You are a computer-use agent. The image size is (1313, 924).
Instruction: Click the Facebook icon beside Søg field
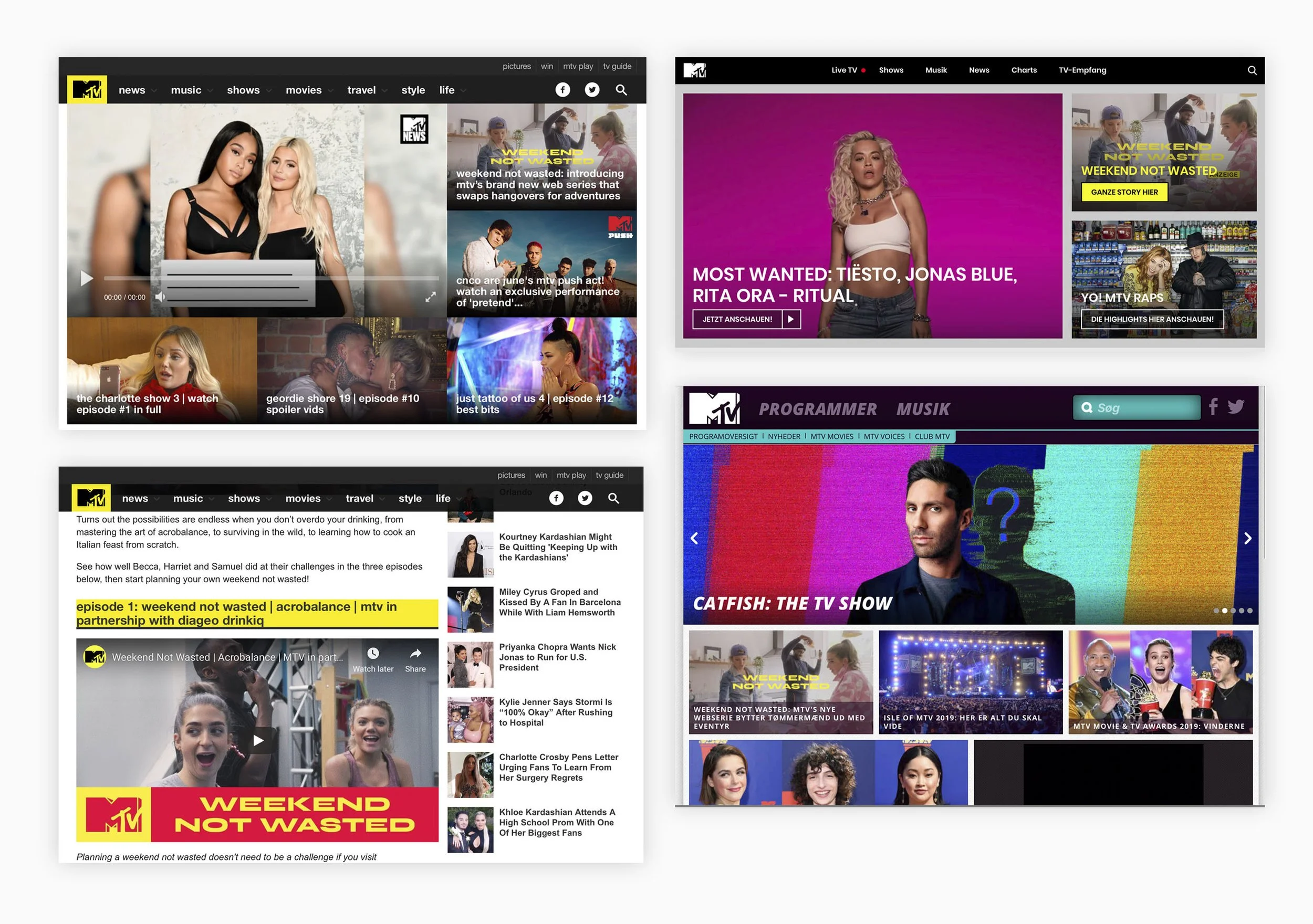click(x=1213, y=406)
